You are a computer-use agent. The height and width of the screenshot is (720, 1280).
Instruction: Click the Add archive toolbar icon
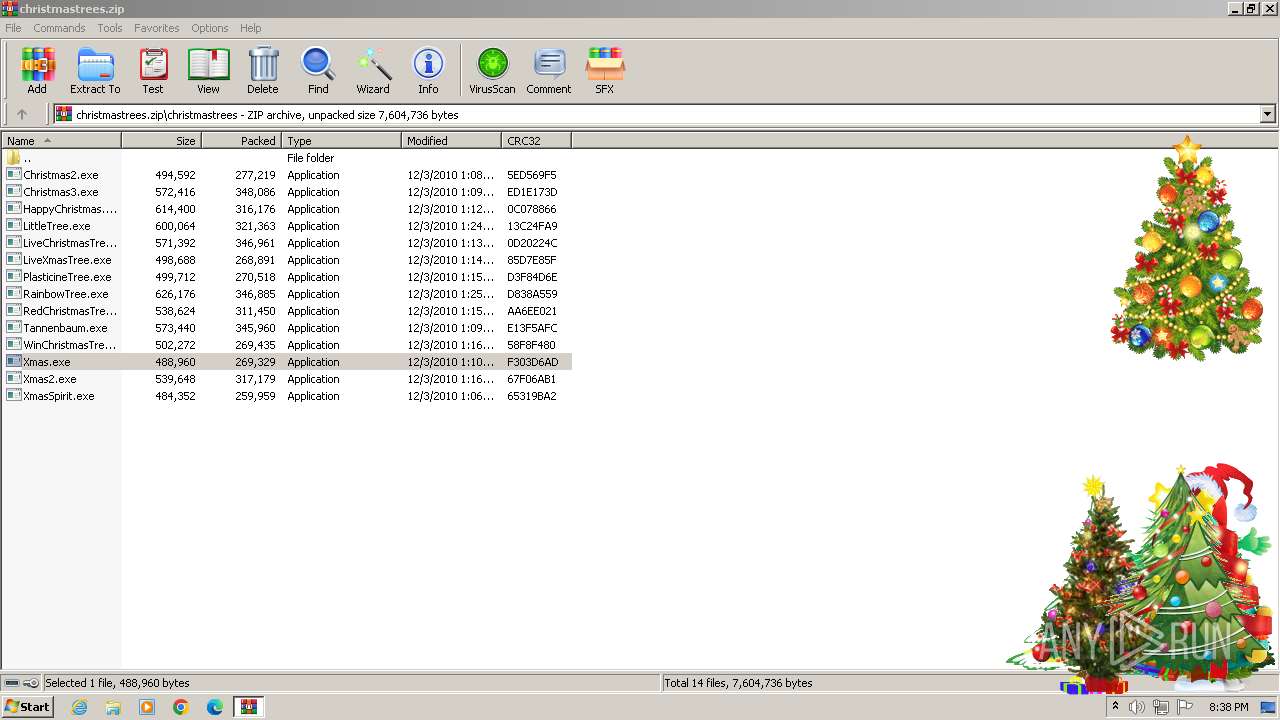(37, 70)
